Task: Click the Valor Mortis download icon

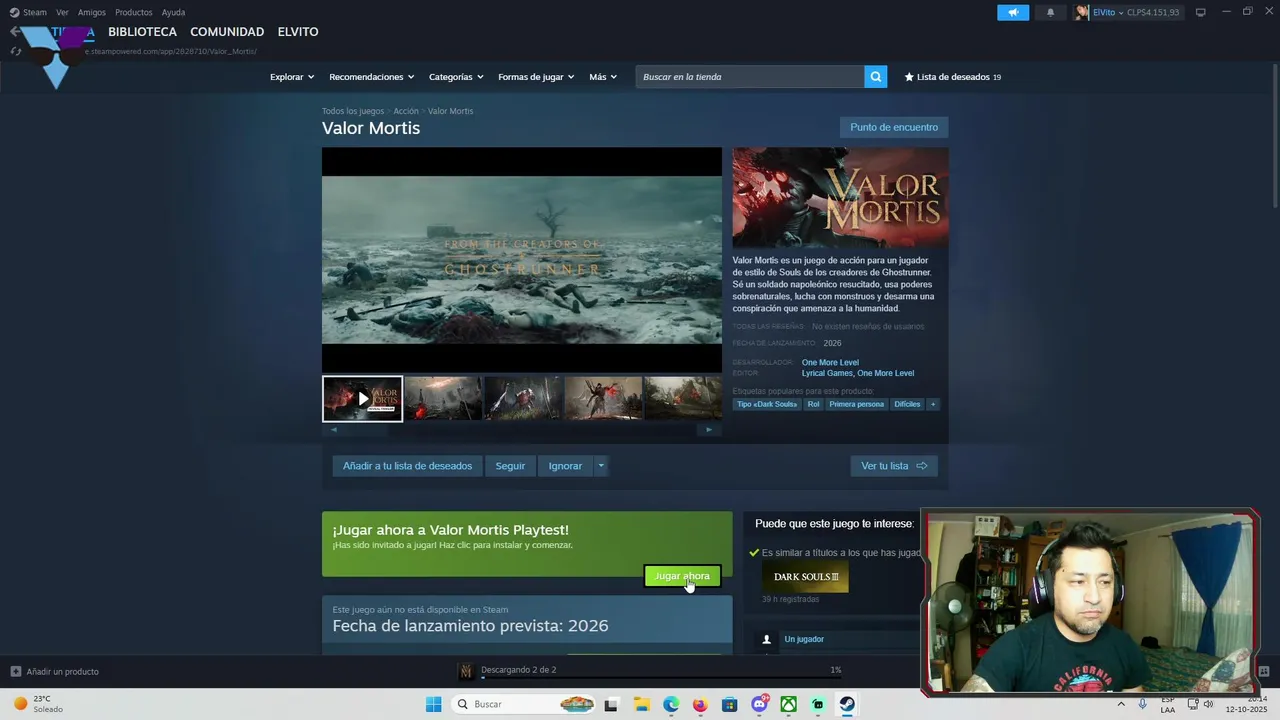Action: pos(465,671)
